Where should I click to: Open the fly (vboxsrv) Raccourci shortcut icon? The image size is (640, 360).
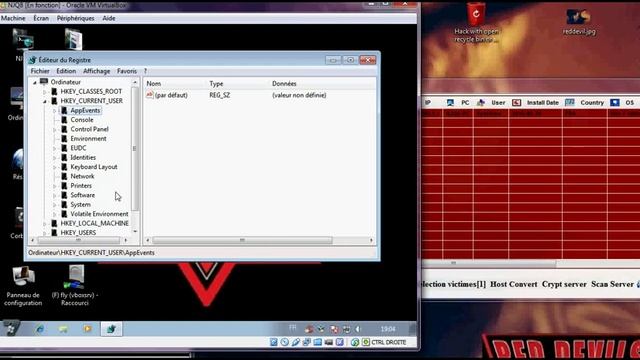(x=75, y=286)
